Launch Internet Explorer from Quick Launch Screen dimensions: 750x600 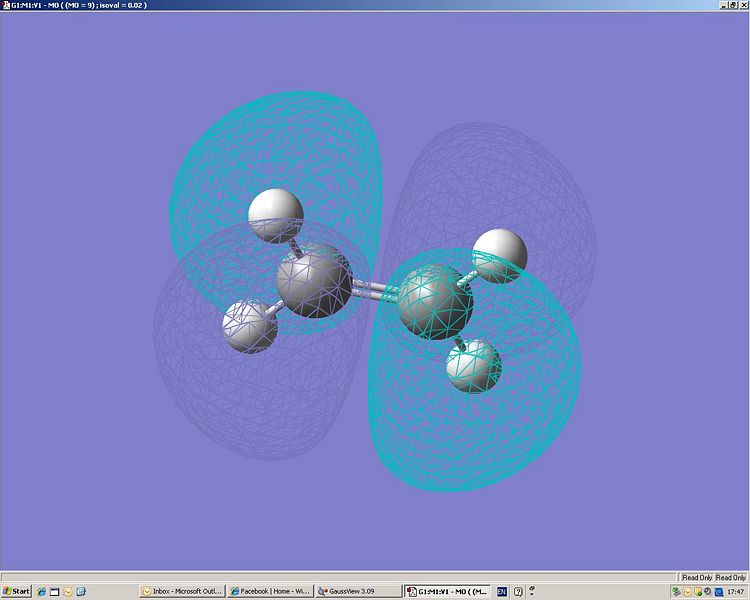coord(42,592)
